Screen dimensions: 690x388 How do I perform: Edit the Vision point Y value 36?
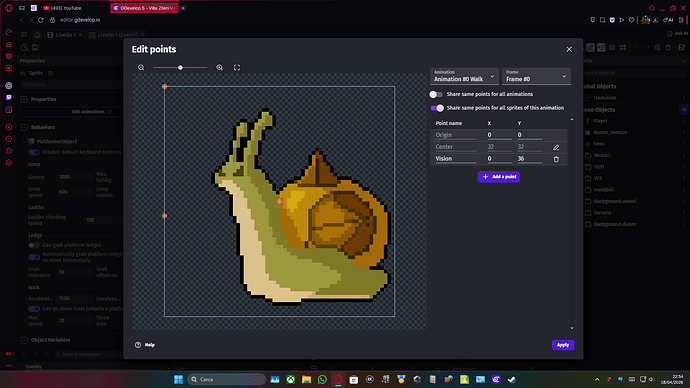(529, 159)
